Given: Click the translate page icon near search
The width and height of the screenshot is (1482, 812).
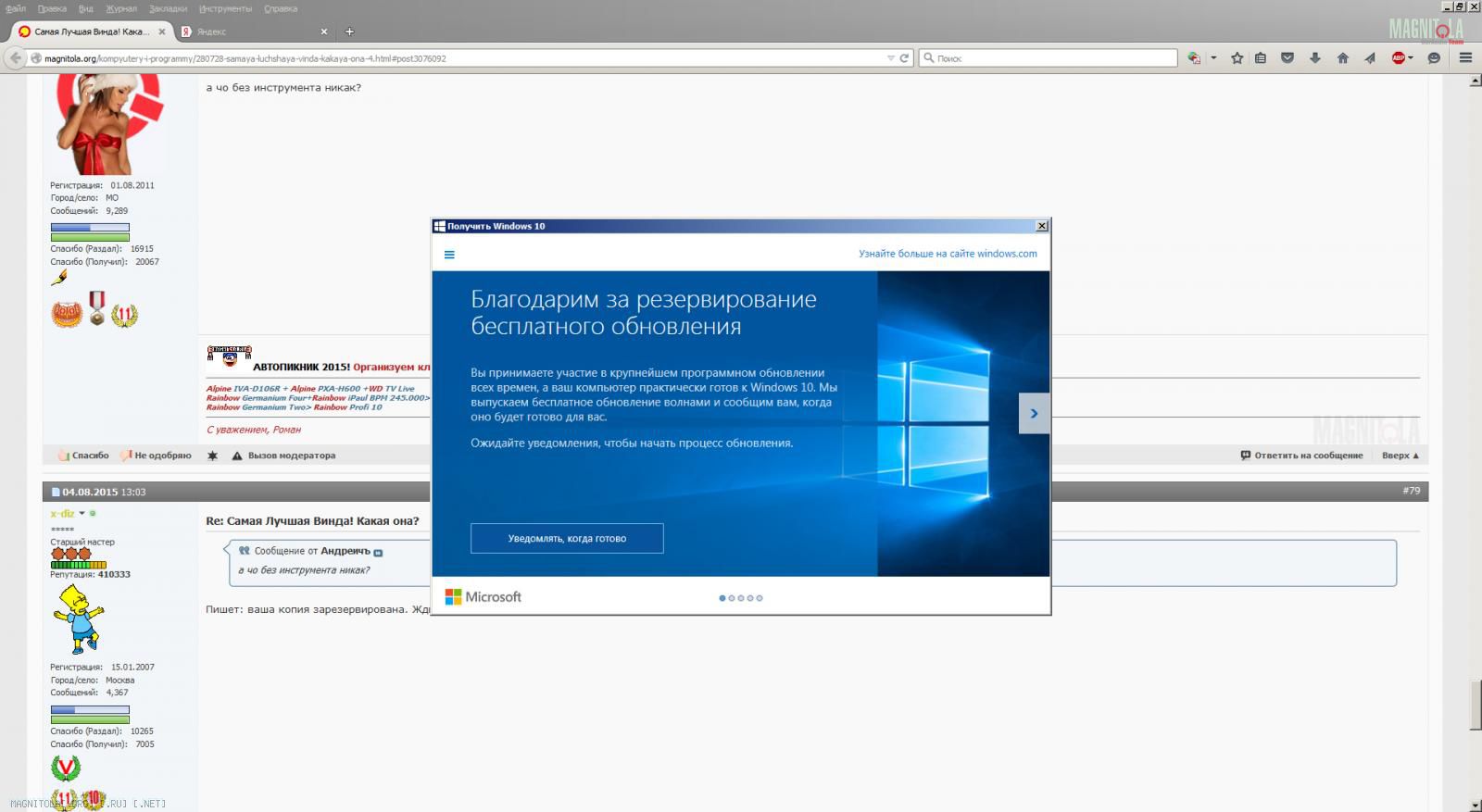Looking at the screenshot, I should tap(1194, 58).
